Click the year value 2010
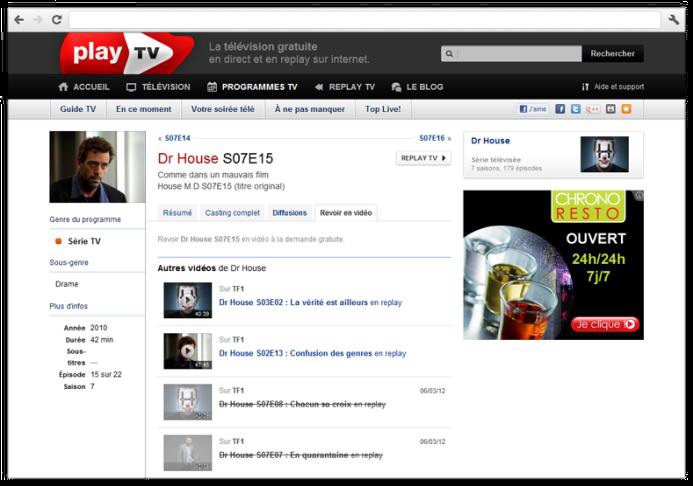 tap(99, 328)
